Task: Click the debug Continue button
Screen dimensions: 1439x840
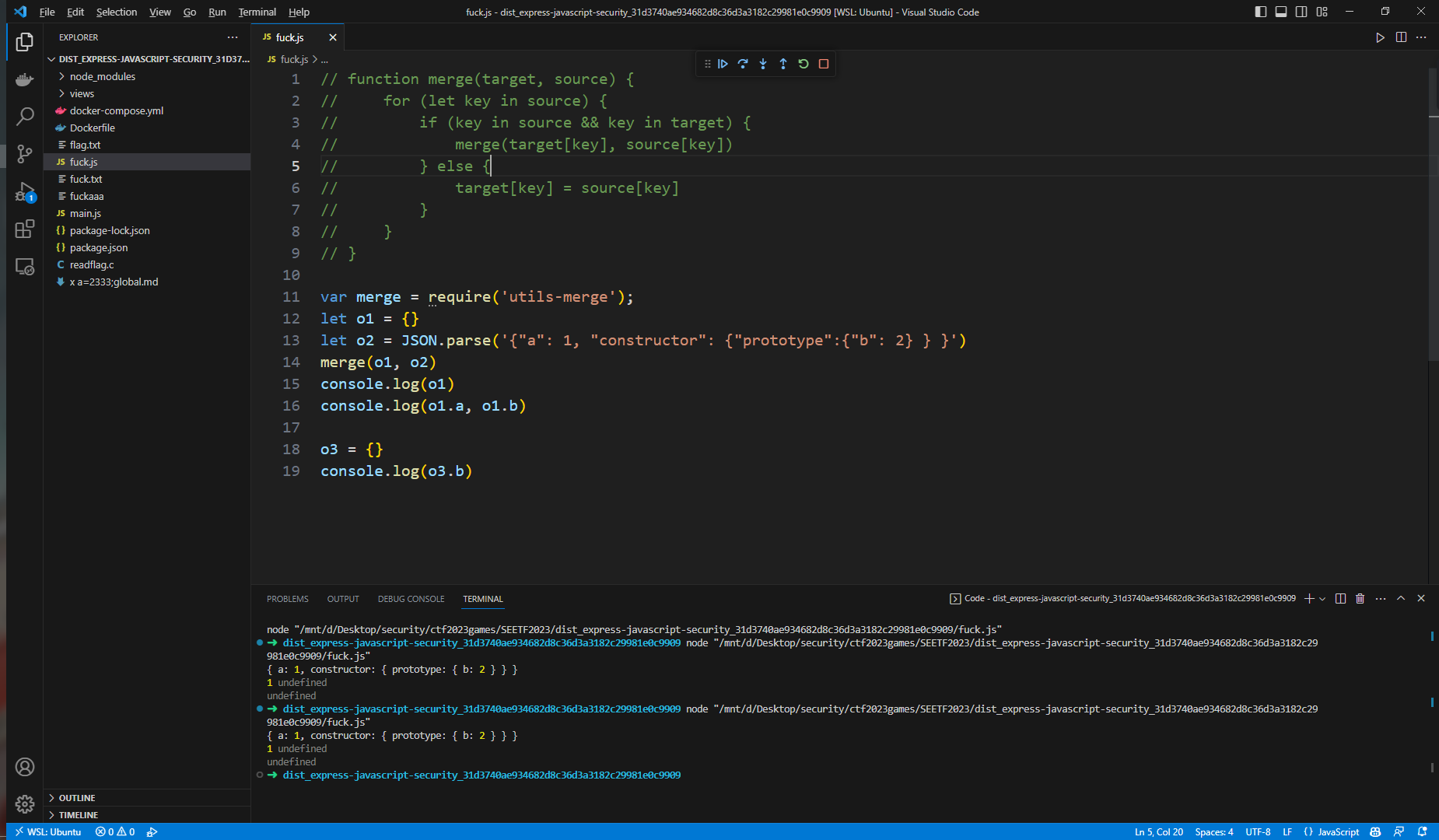Action: click(723, 64)
